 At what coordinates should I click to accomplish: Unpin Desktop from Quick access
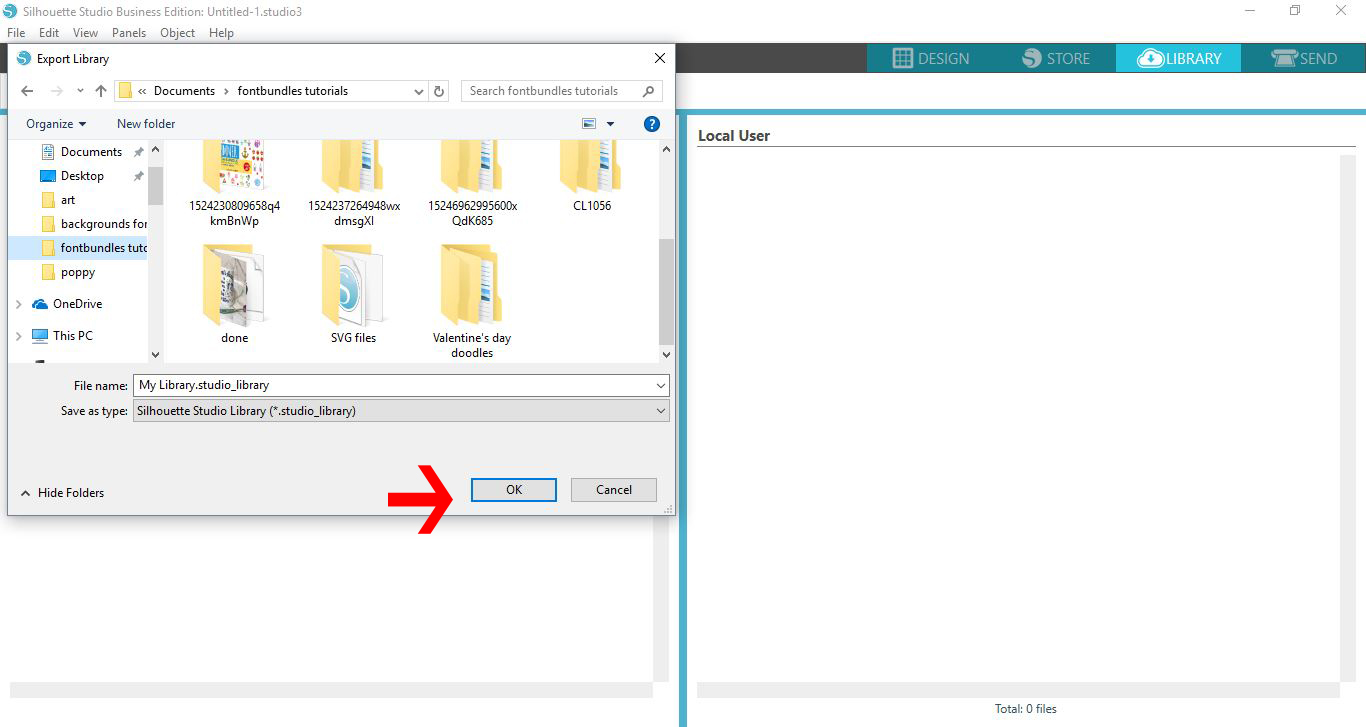click(x=139, y=175)
